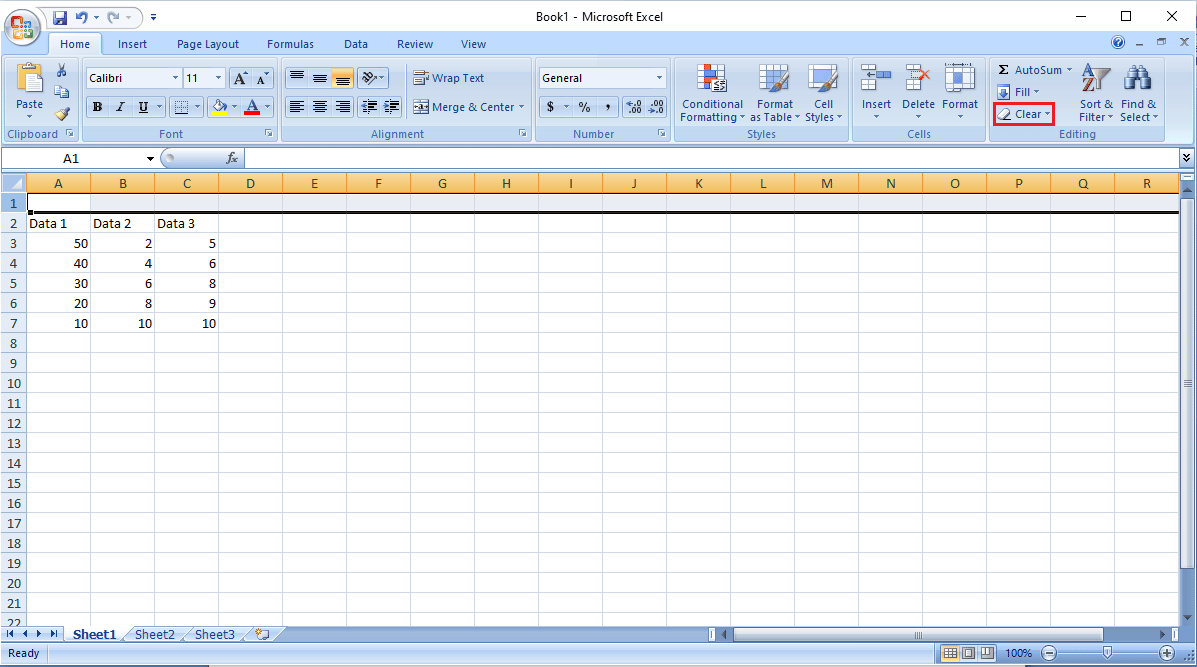Open the Name Box dropdown arrow
The height and width of the screenshot is (667, 1197).
pos(150,159)
